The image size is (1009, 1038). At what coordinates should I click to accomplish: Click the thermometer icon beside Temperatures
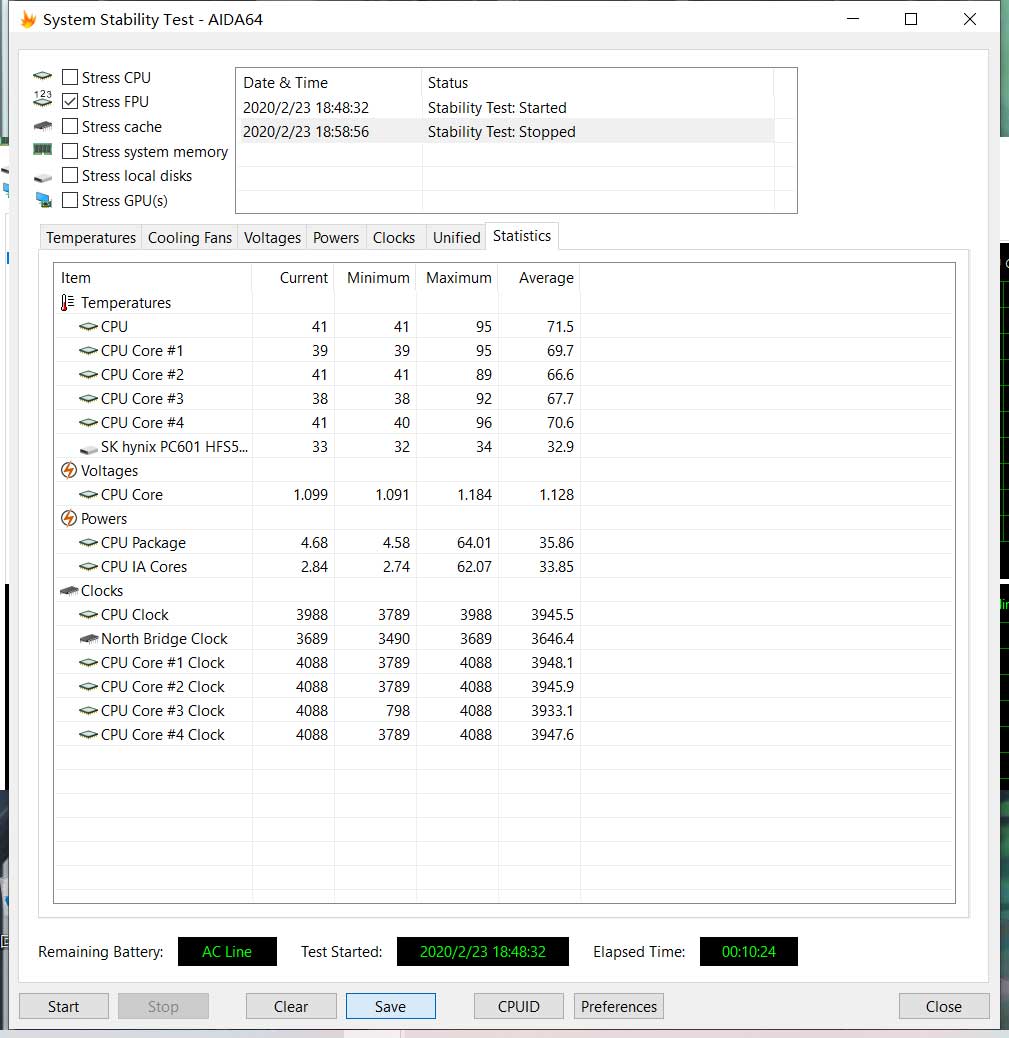(x=68, y=303)
